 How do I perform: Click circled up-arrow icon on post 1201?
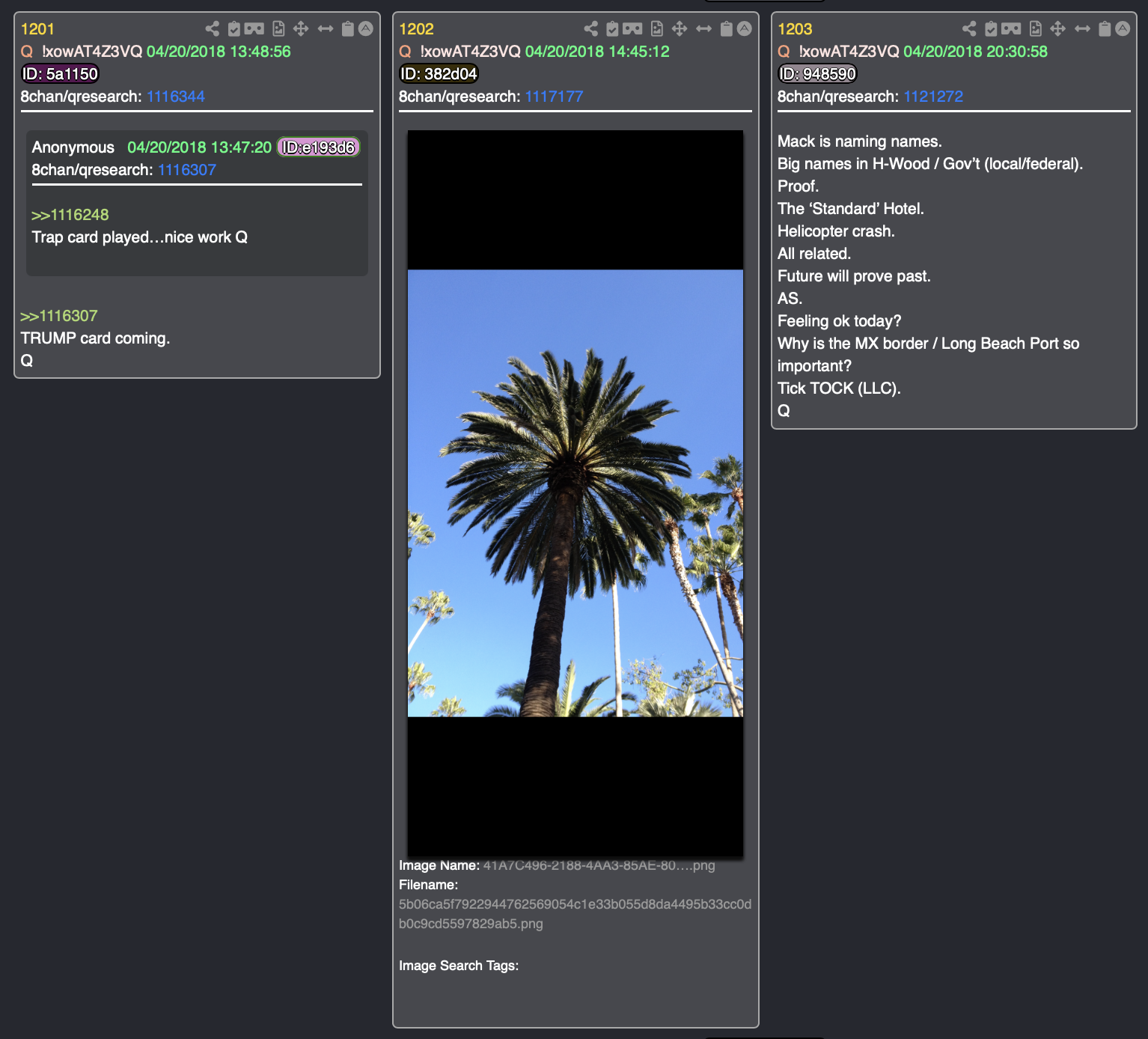point(366,29)
